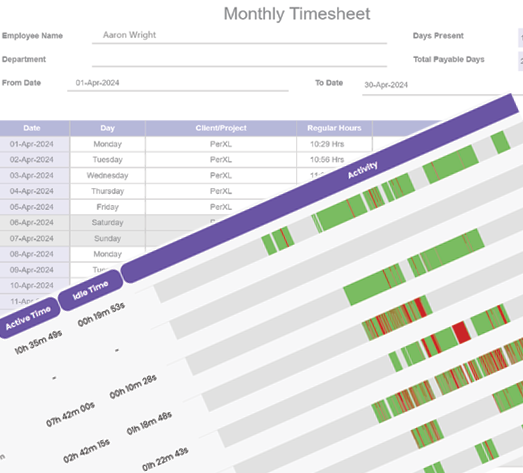Click the PerXL cell in the 01-Apr-2024 row
This screenshot has width=523, height=473.
tap(221, 144)
